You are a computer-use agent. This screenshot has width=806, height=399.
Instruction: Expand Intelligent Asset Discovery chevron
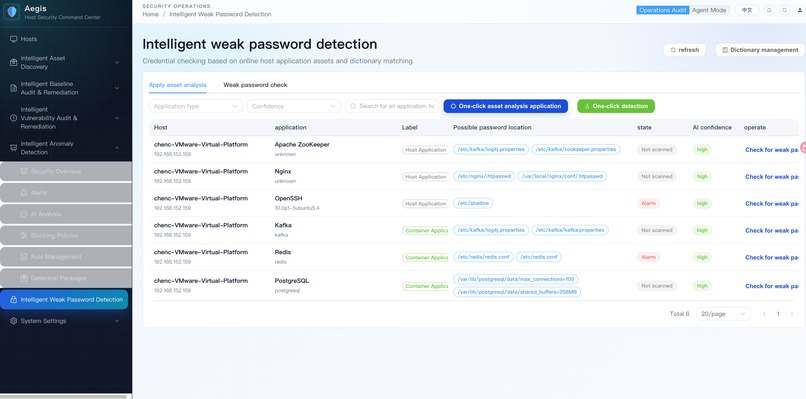tap(117, 62)
